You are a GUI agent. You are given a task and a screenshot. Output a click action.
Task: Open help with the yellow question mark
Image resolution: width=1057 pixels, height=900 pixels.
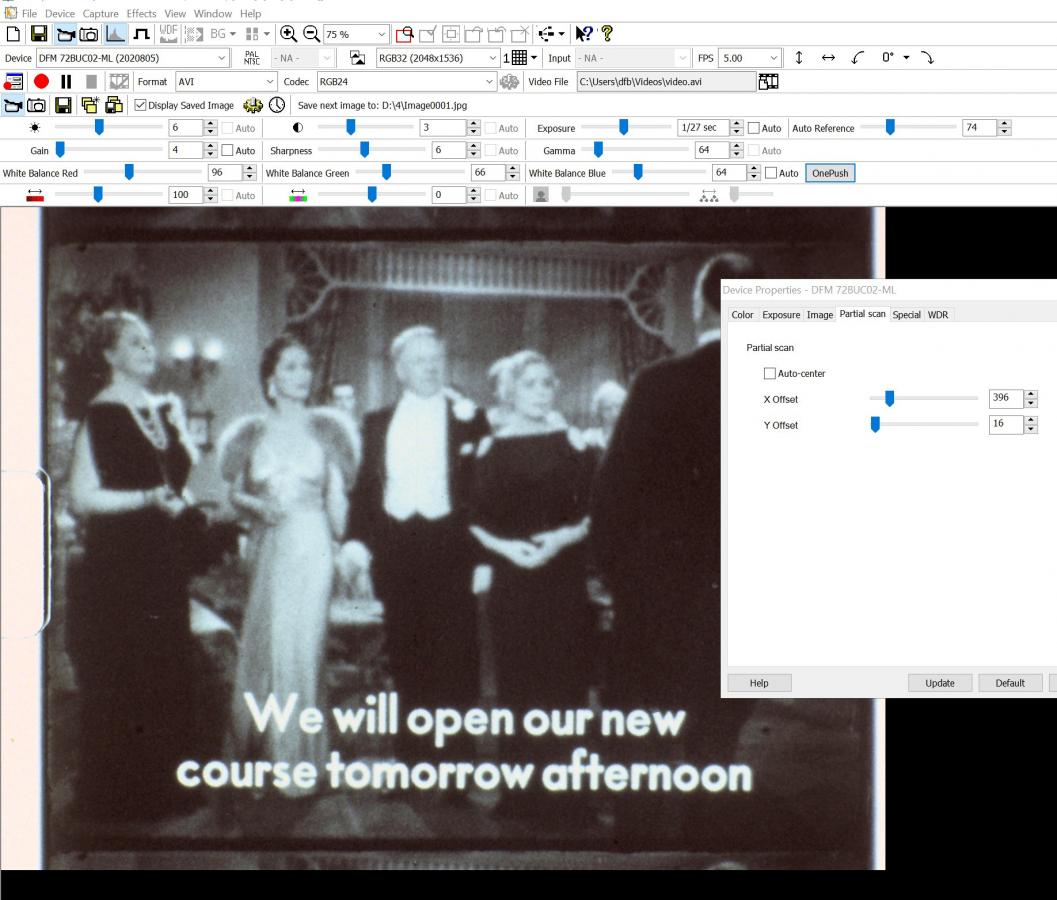607,34
